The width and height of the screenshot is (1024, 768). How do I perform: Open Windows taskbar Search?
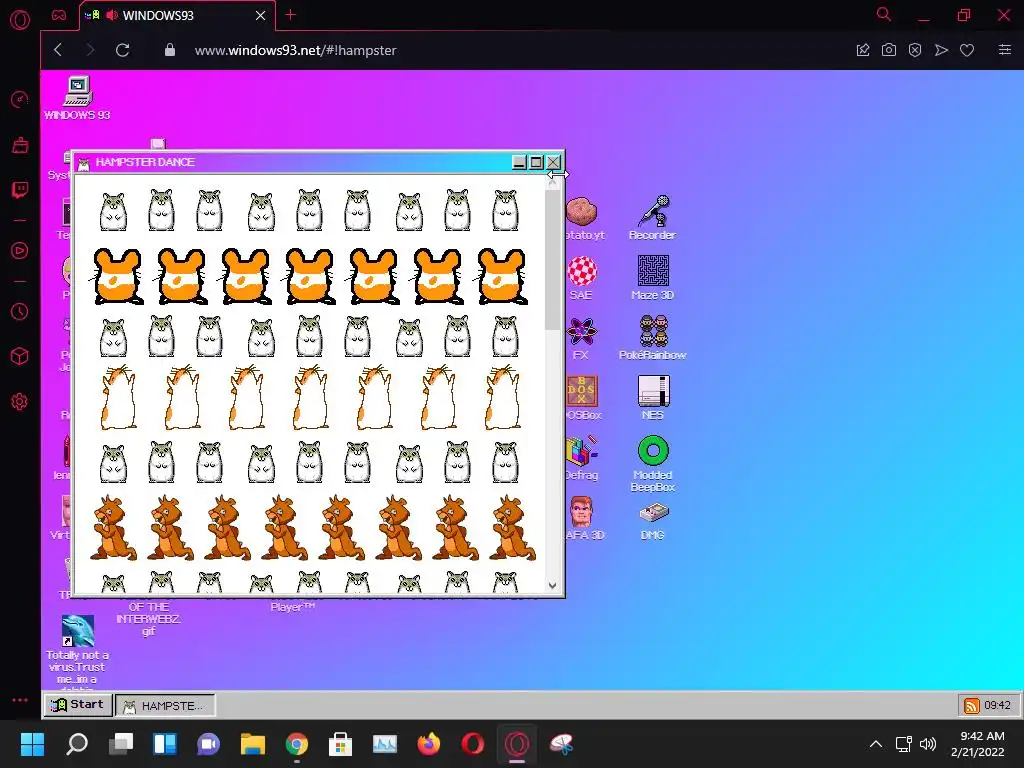tap(77, 744)
